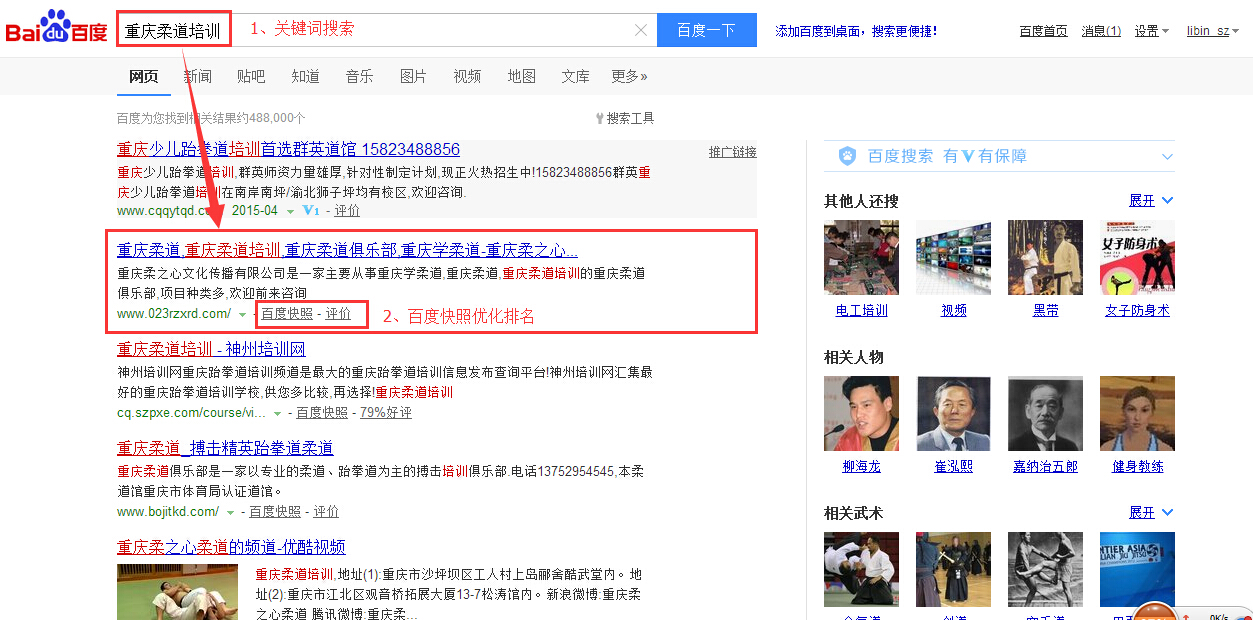
Task: Open the 重庆柔道,重庆柔道培训,重庆柔道俱乐部 result title
Action: point(347,250)
